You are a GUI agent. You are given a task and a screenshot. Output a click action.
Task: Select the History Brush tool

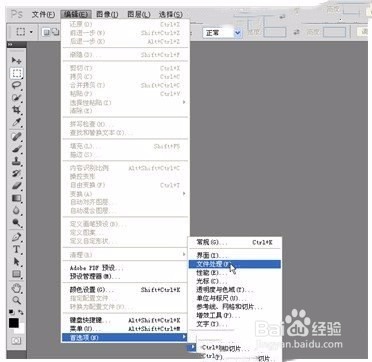point(16,173)
